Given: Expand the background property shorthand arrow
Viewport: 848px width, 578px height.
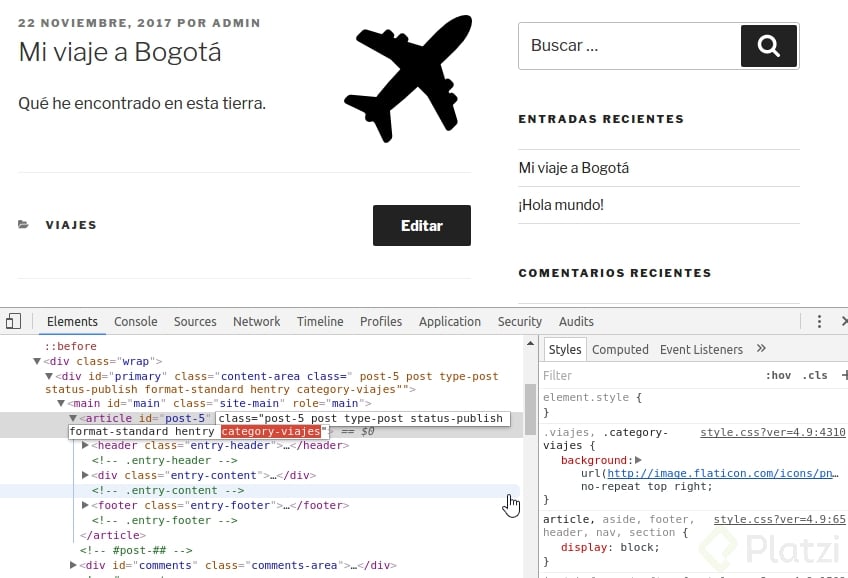Looking at the screenshot, I should coord(638,460).
